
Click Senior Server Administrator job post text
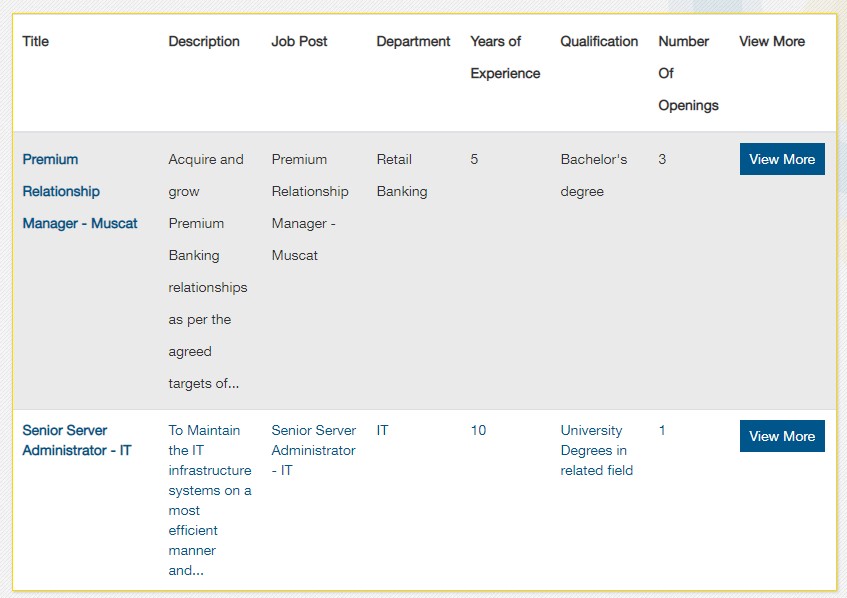pyautogui.click(x=313, y=450)
